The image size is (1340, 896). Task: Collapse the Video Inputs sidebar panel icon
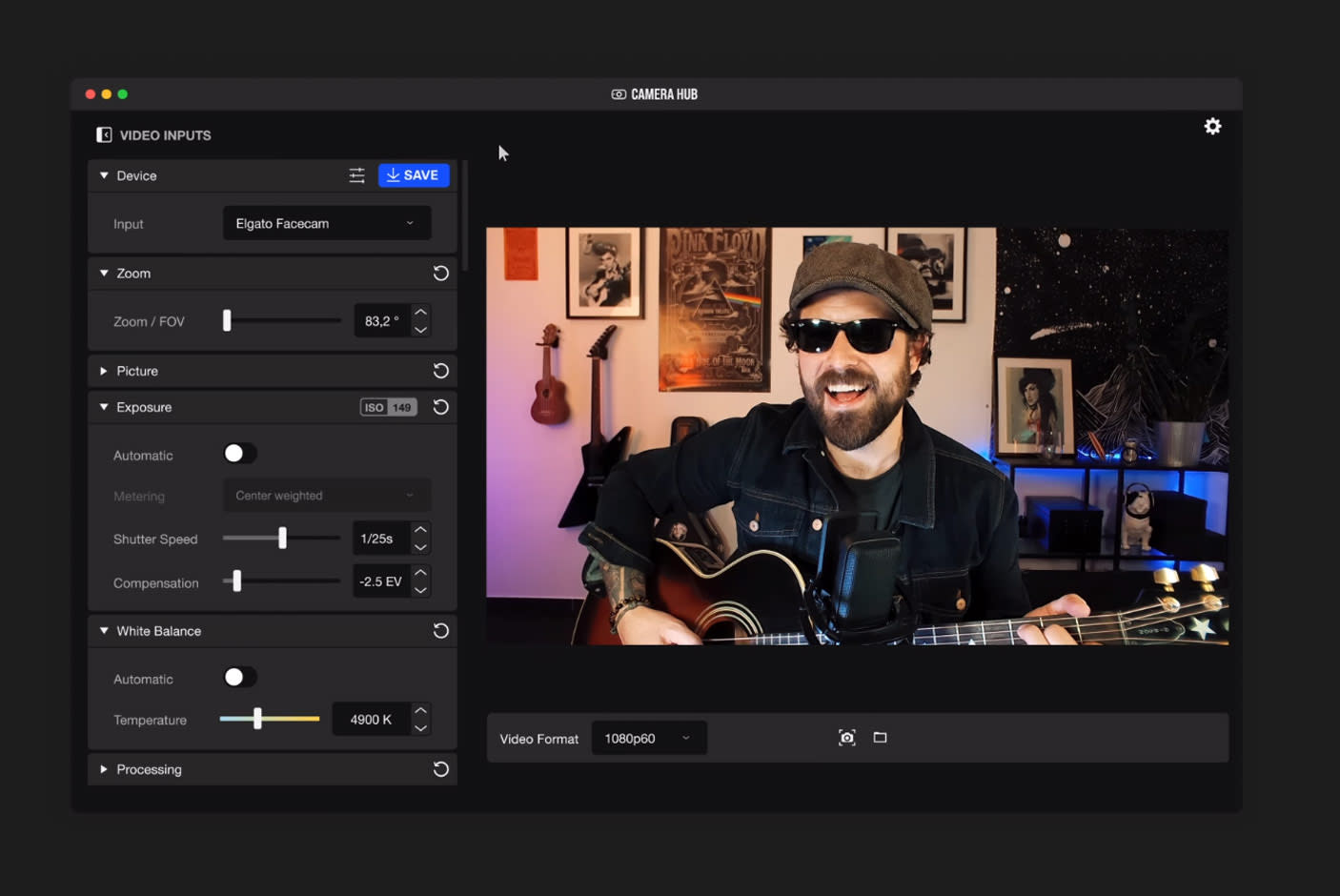point(104,135)
